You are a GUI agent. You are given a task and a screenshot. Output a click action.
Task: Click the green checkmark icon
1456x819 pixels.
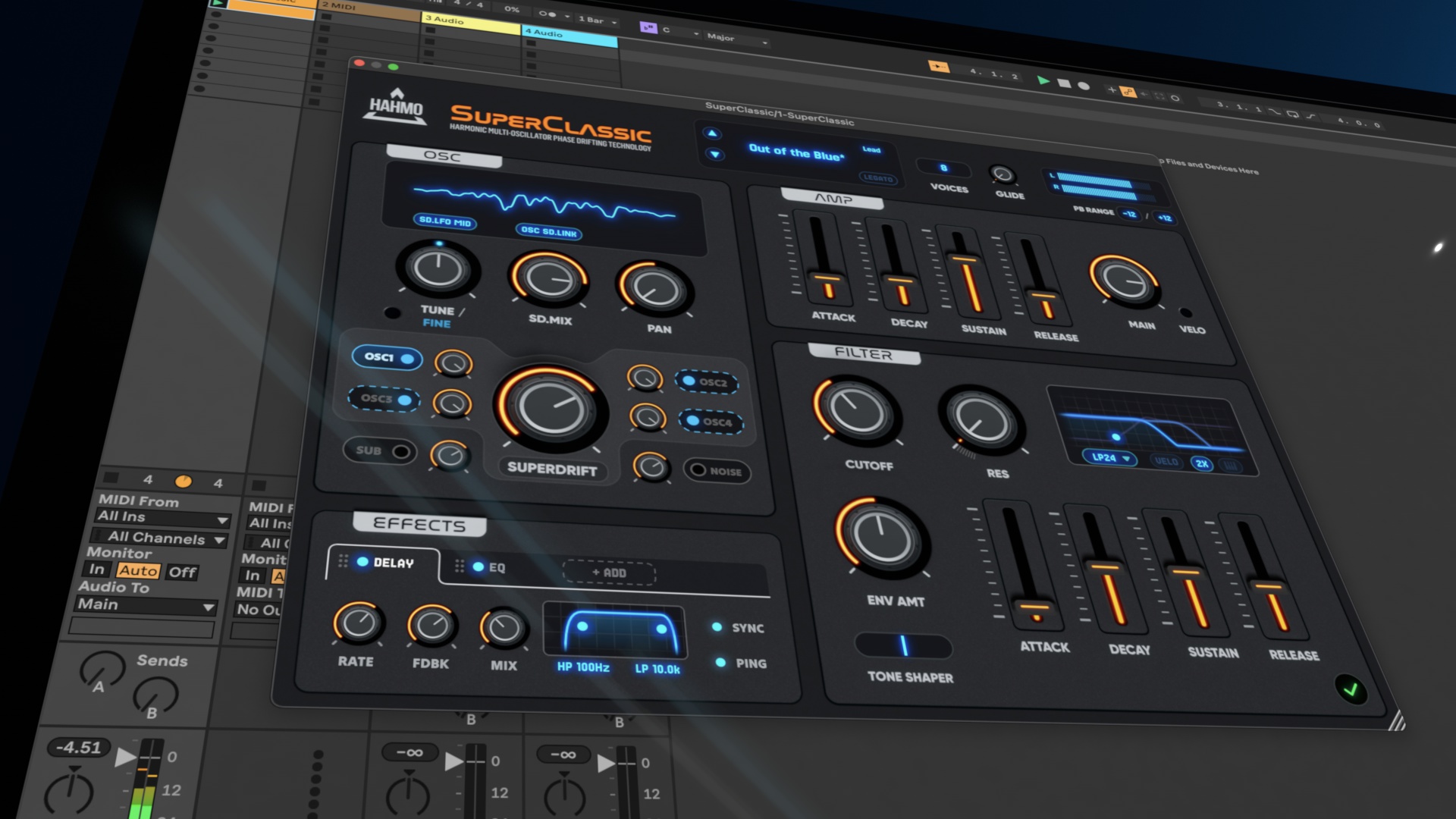[x=1351, y=689]
